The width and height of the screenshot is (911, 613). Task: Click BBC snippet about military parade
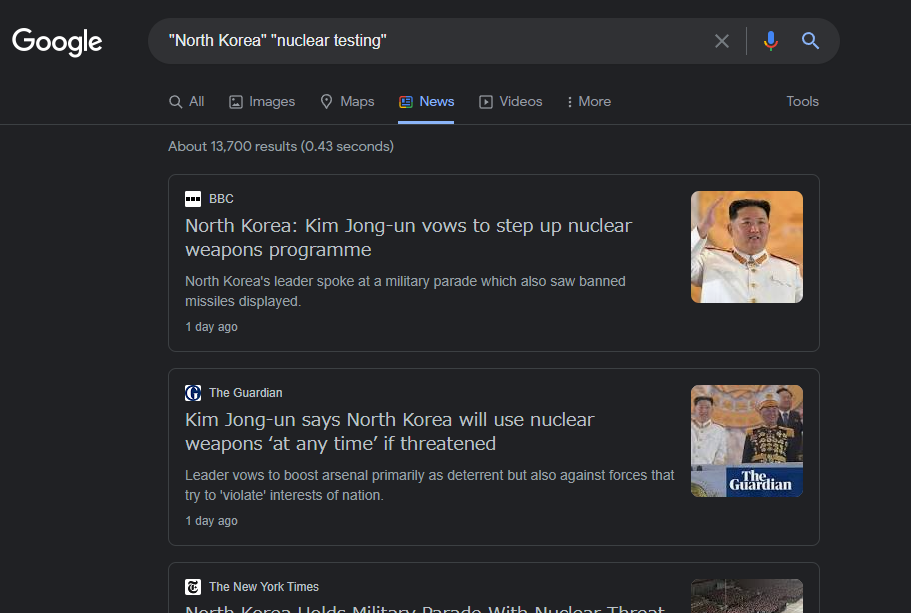(405, 291)
